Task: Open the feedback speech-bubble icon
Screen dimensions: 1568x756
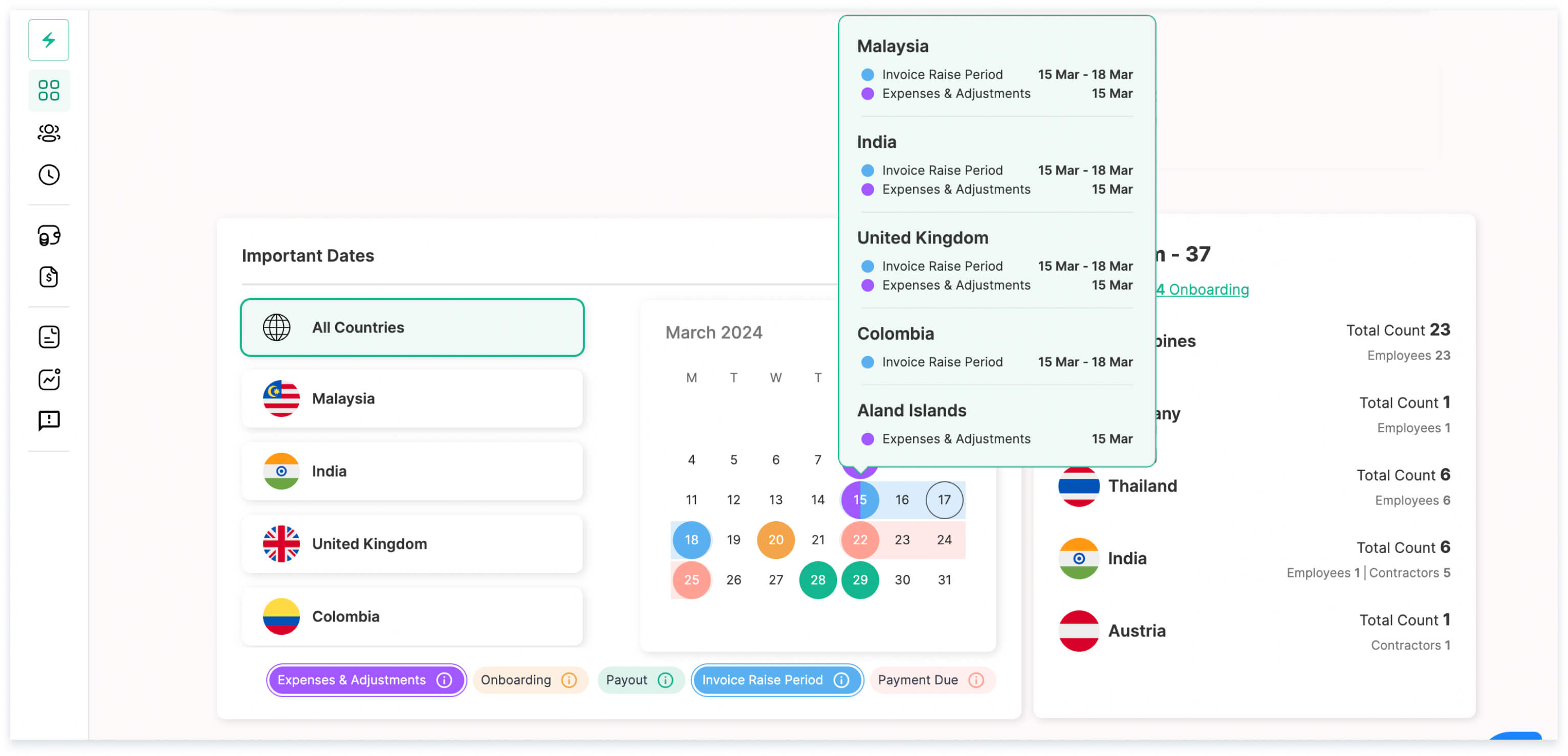Action: [x=49, y=421]
